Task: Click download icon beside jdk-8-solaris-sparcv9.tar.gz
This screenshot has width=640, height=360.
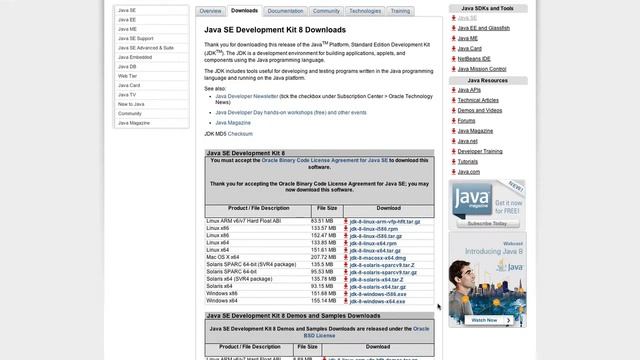Action: (346, 272)
